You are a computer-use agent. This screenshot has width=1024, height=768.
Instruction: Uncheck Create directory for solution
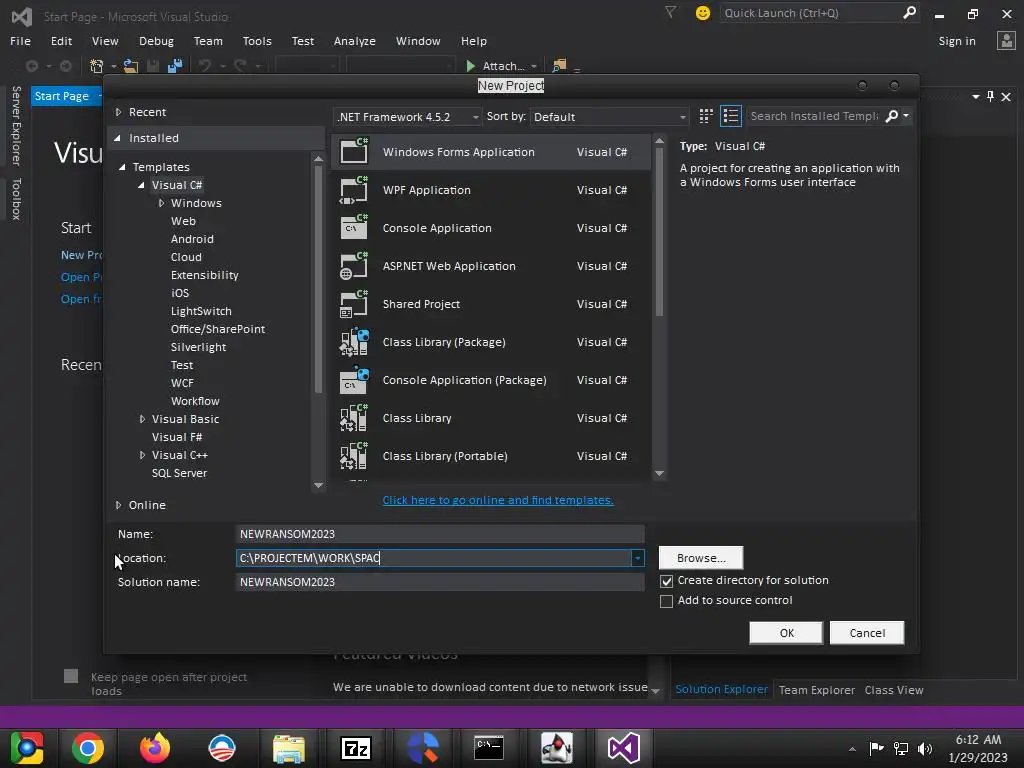(666, 581)
